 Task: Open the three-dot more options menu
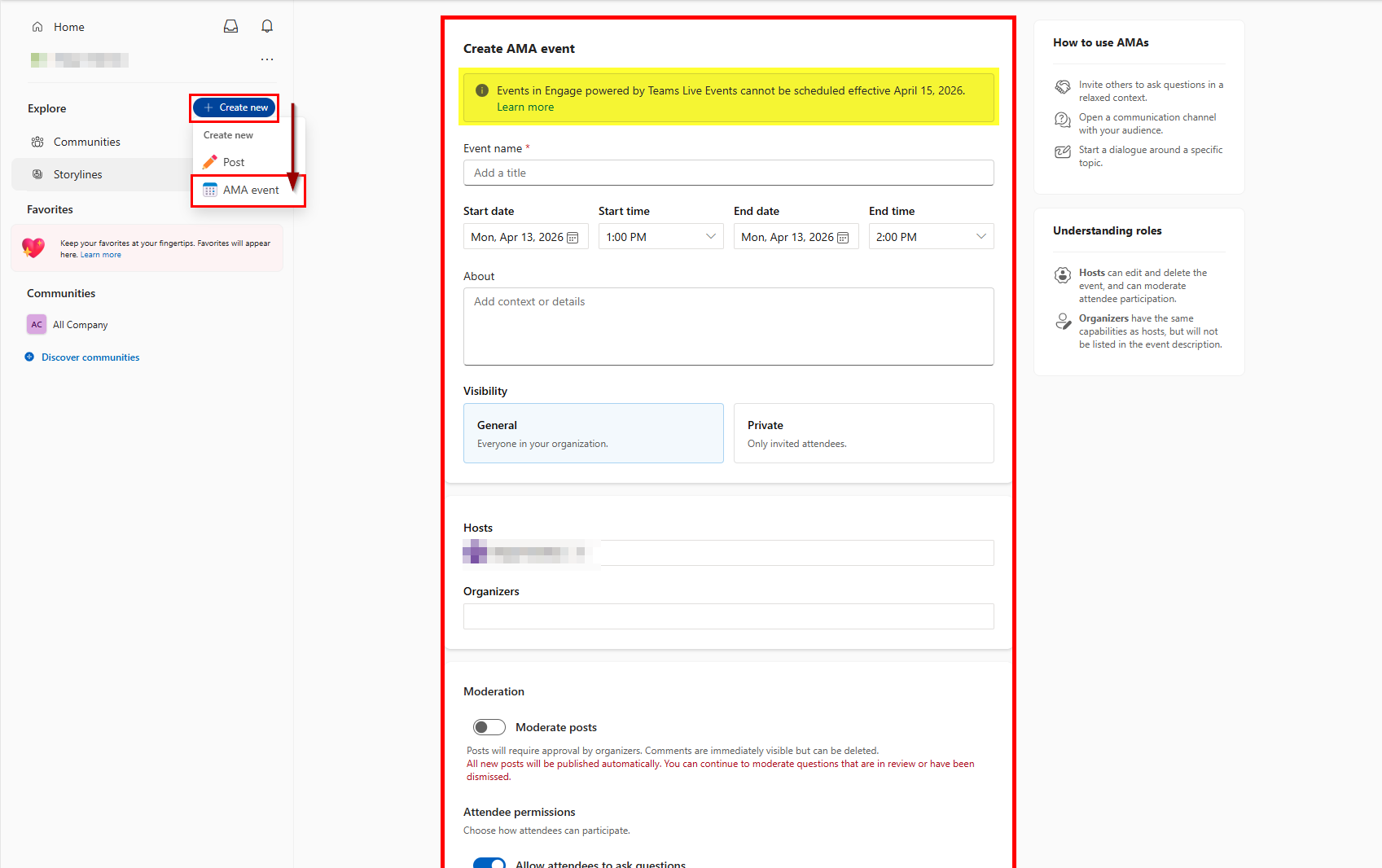click(267, 59)
